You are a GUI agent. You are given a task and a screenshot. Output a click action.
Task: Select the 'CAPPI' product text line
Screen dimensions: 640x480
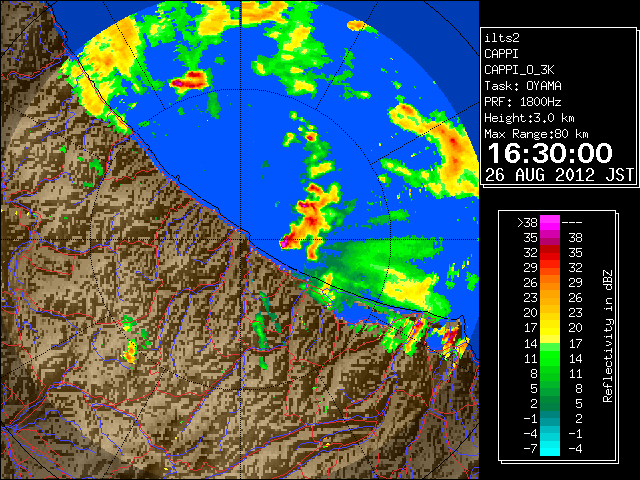pyautogui.click(x=501, y=54)
